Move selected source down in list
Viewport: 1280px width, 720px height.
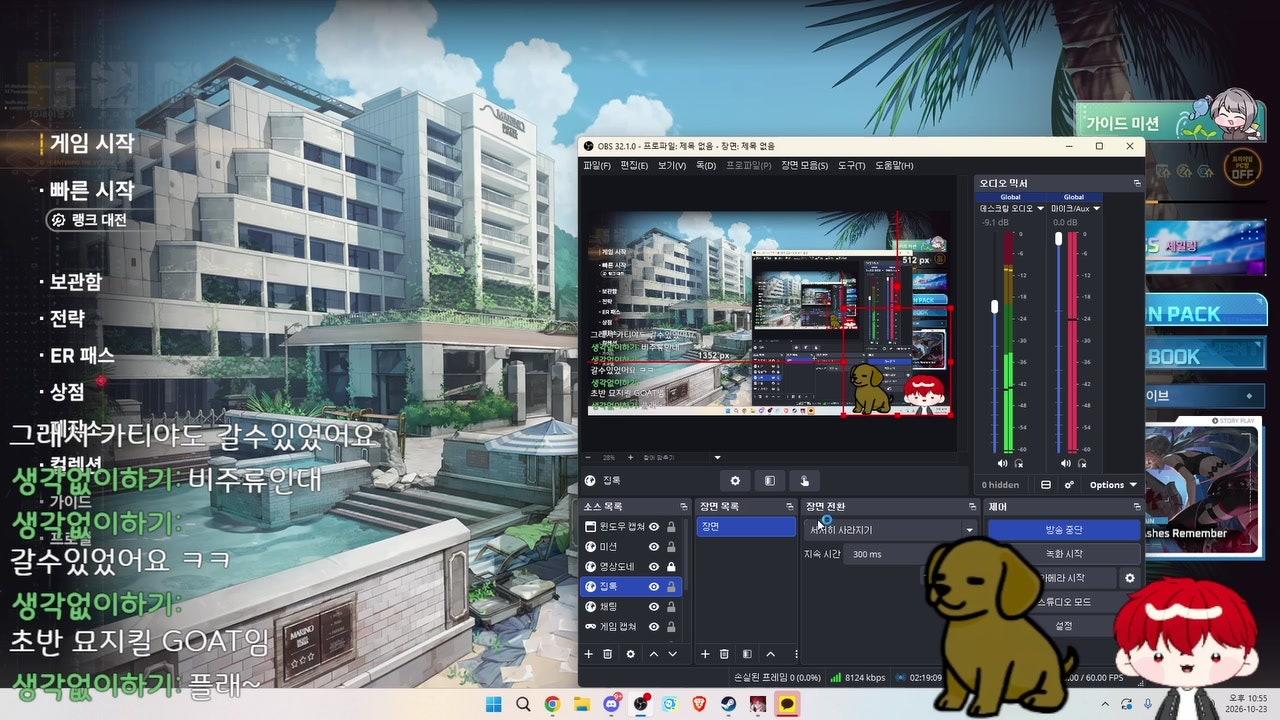pyautogui.click(x=672, y=654)
